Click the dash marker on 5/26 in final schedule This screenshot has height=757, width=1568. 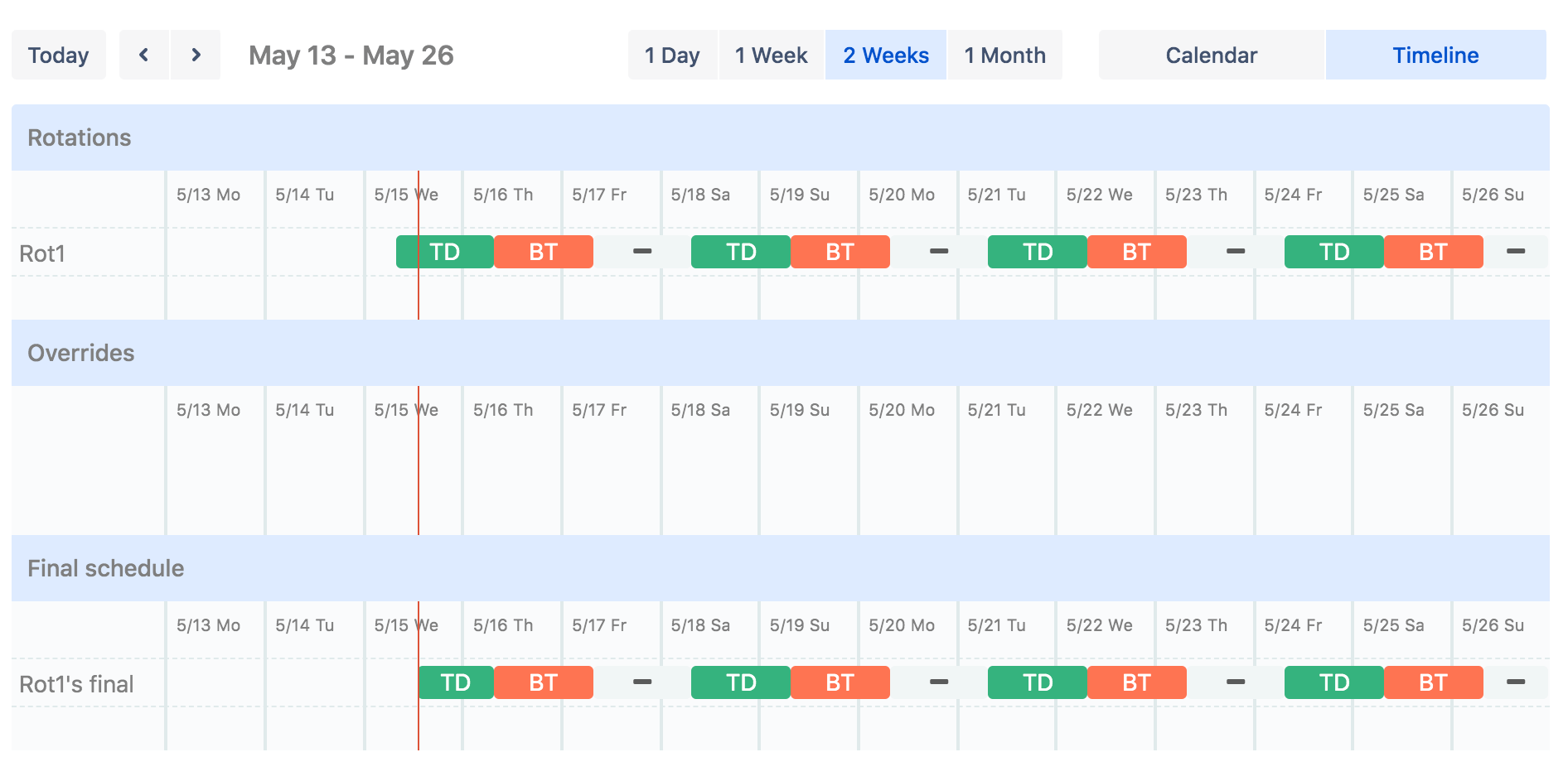point(1515,682)
